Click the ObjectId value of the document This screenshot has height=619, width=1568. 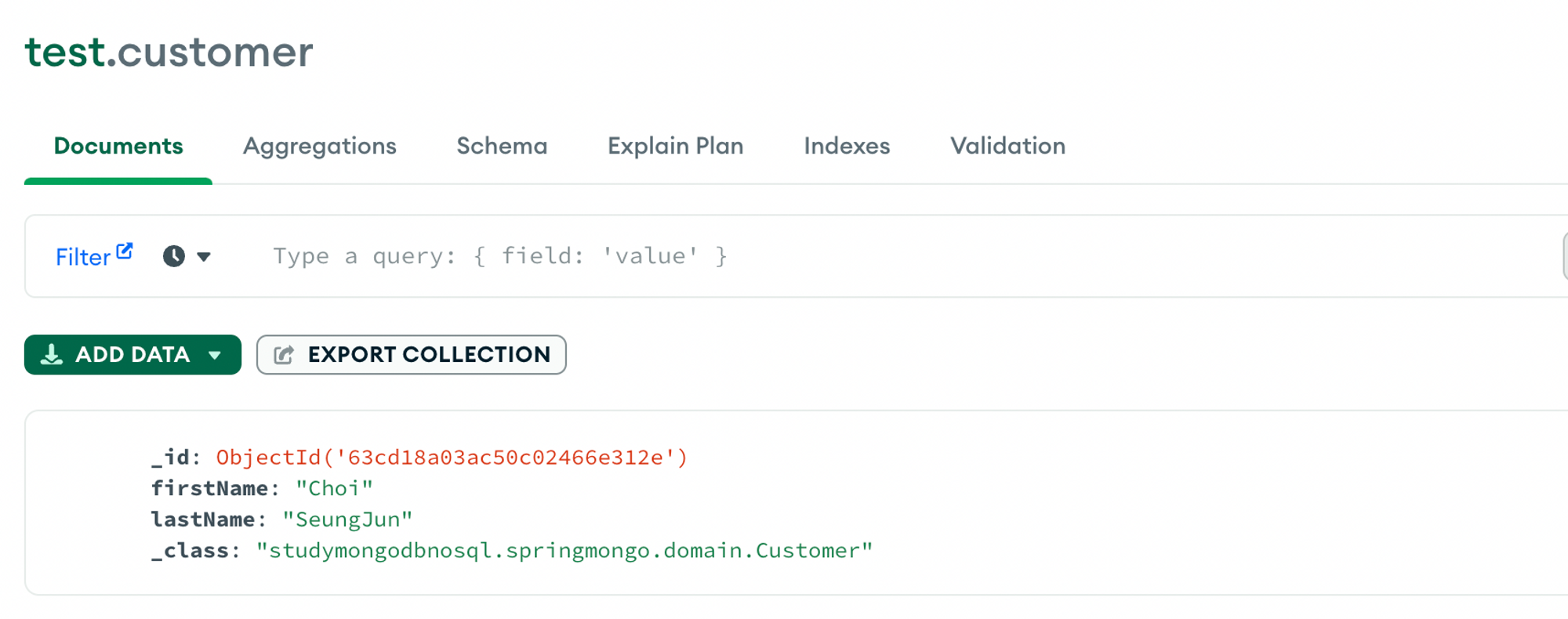click(x=452, y=457)
